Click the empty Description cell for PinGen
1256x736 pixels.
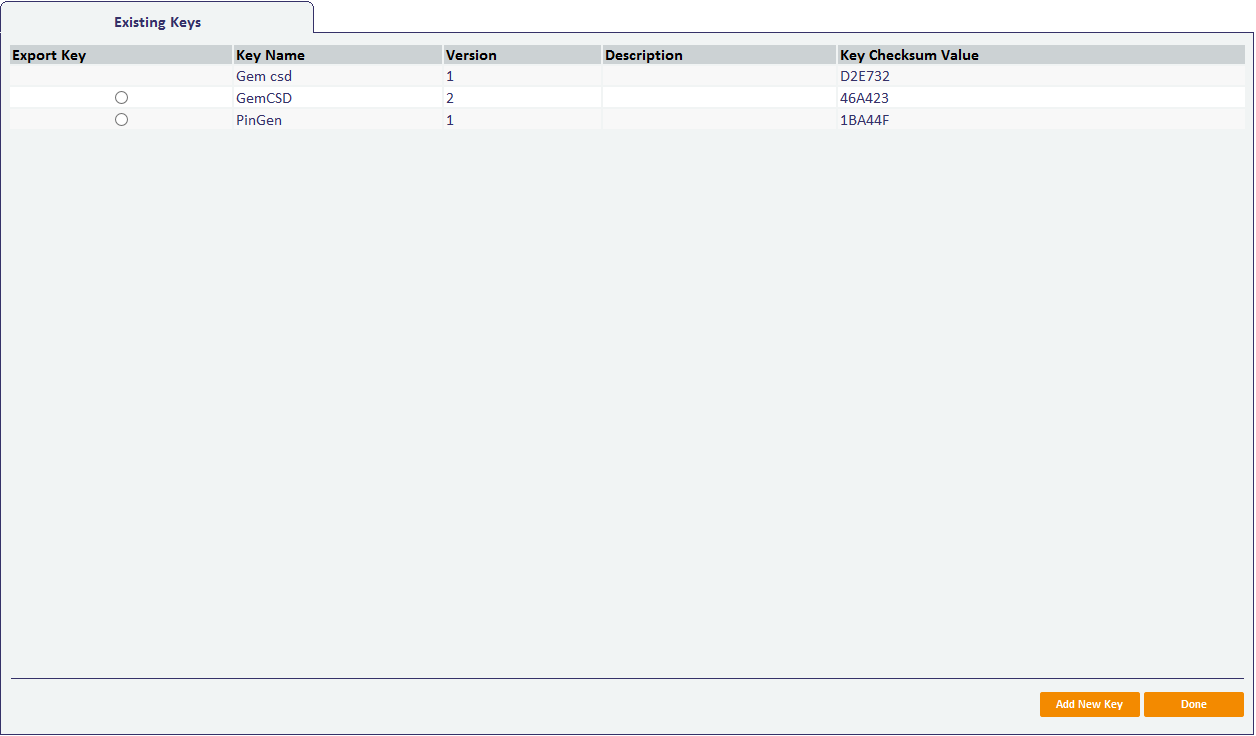(x=719, y=121)
